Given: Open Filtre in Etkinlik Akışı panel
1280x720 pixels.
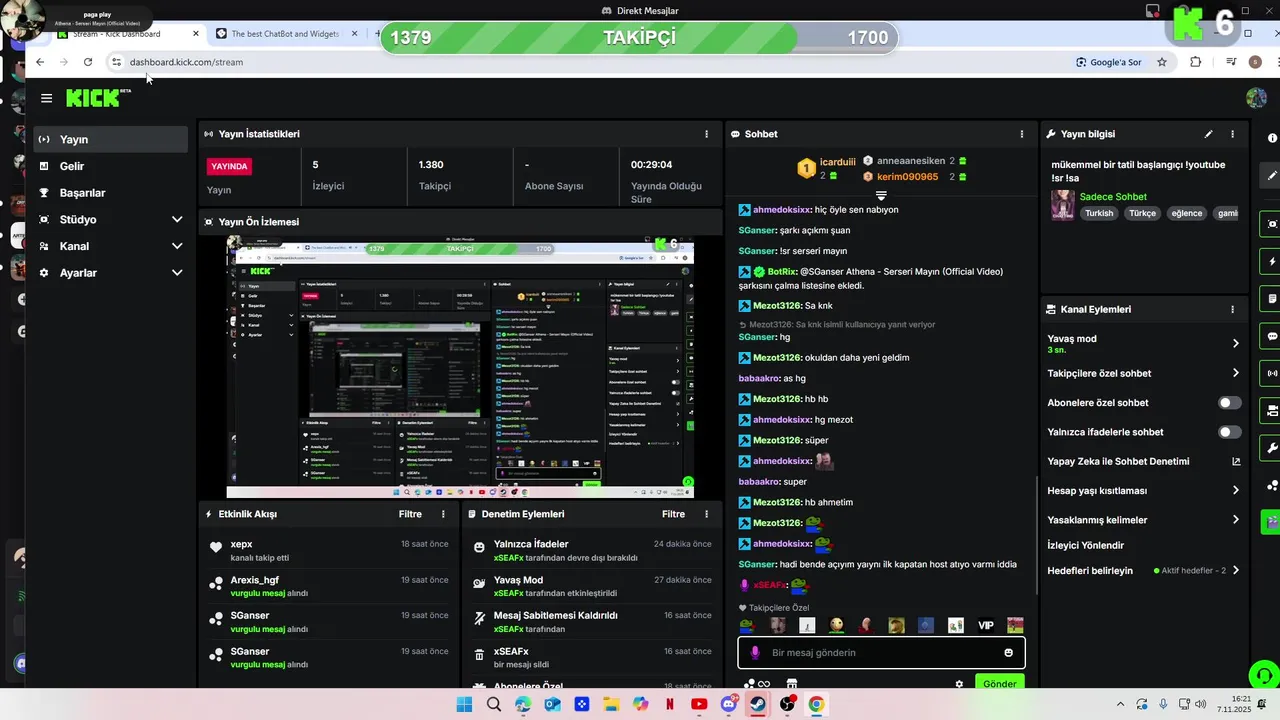Looking at the screenshot, I should 410,514.
